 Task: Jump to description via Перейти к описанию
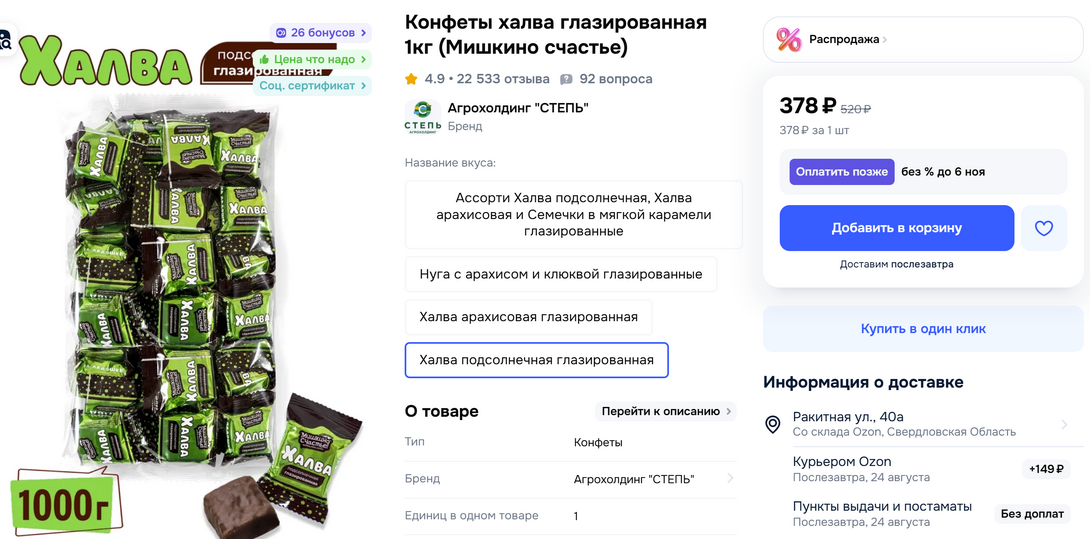pyautogui.click(x=666, y=411)
